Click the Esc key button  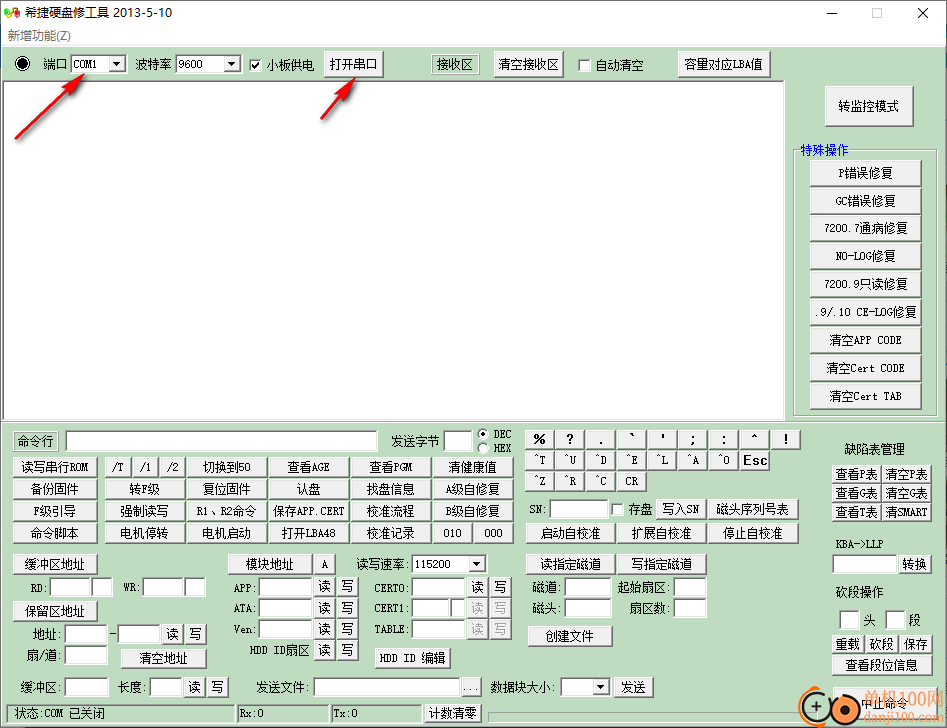click(x=755, y=460)
